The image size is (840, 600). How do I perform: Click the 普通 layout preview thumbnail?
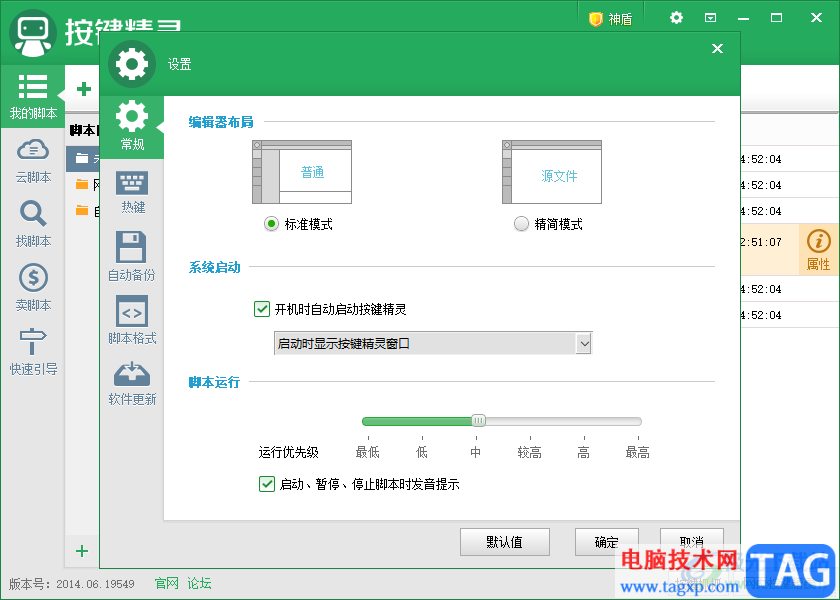point(302,172)
